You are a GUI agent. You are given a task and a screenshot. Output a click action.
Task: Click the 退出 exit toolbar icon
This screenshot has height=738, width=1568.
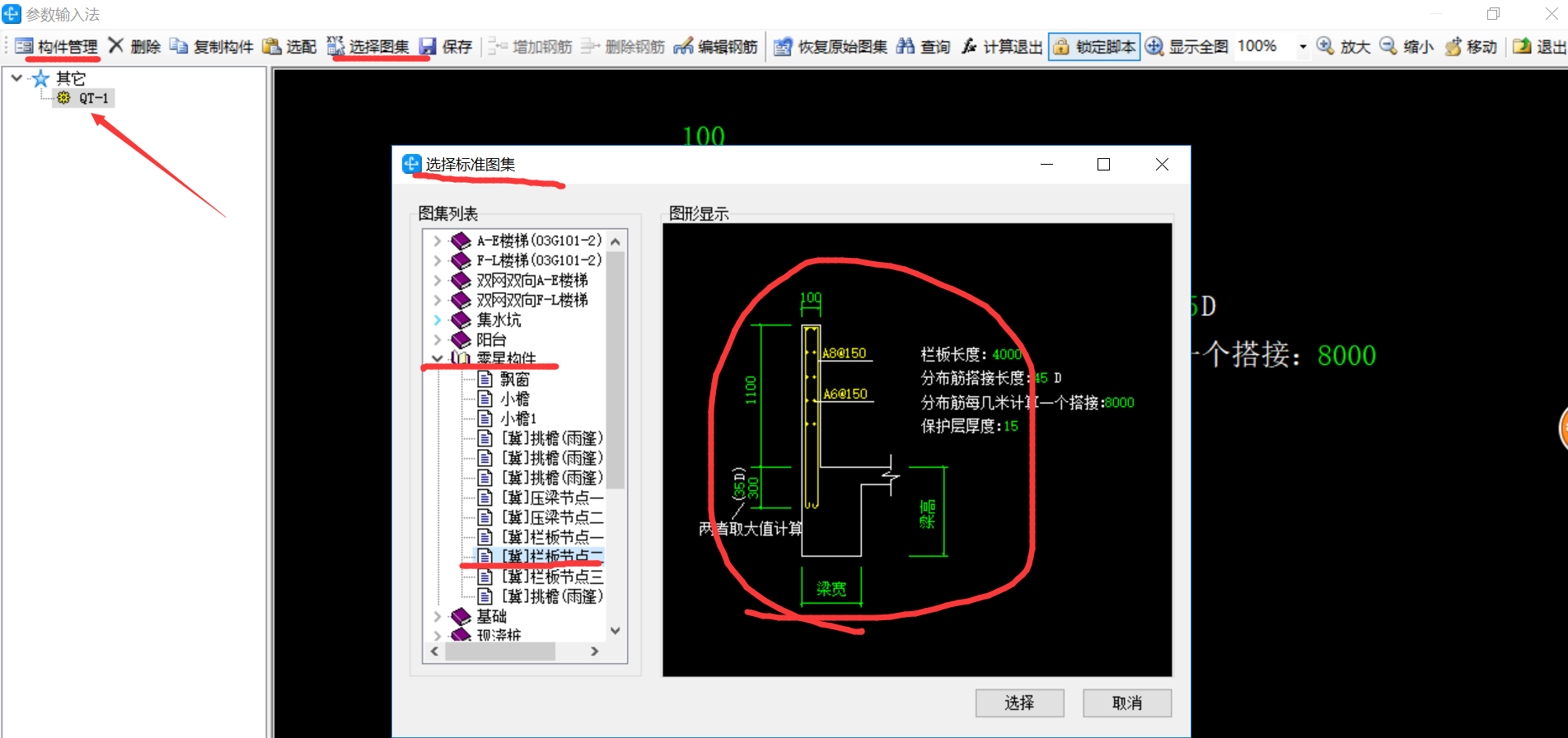[x=1539, y=46]
